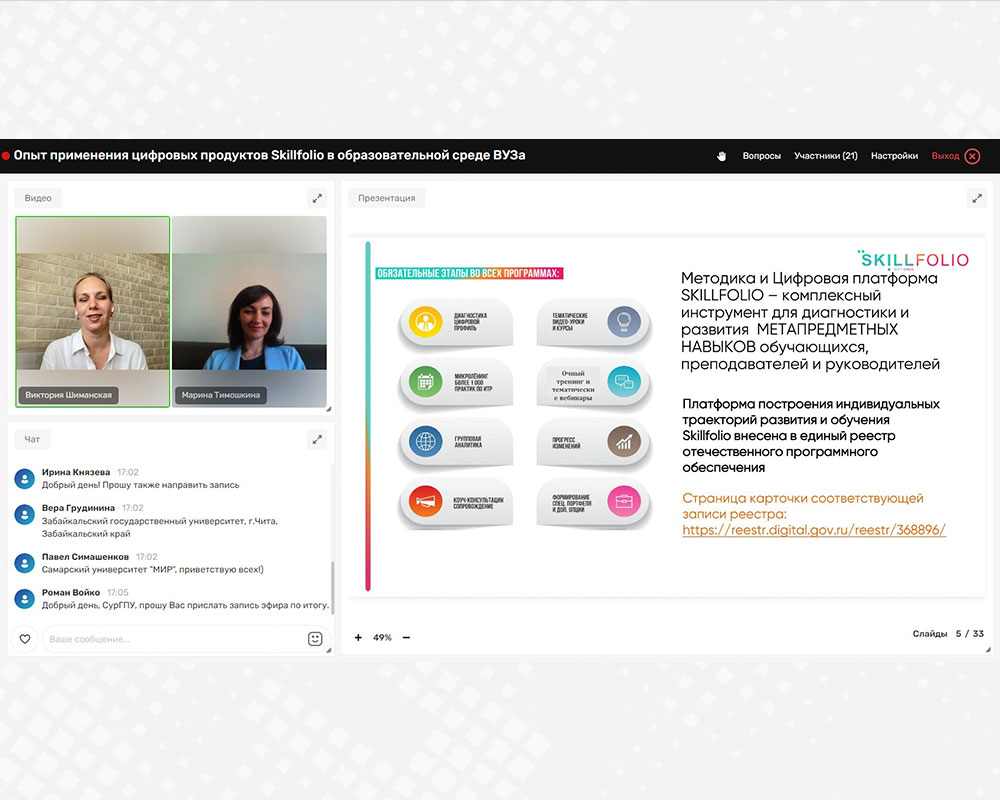Click the pink briefcase portfolio icon

624,501
